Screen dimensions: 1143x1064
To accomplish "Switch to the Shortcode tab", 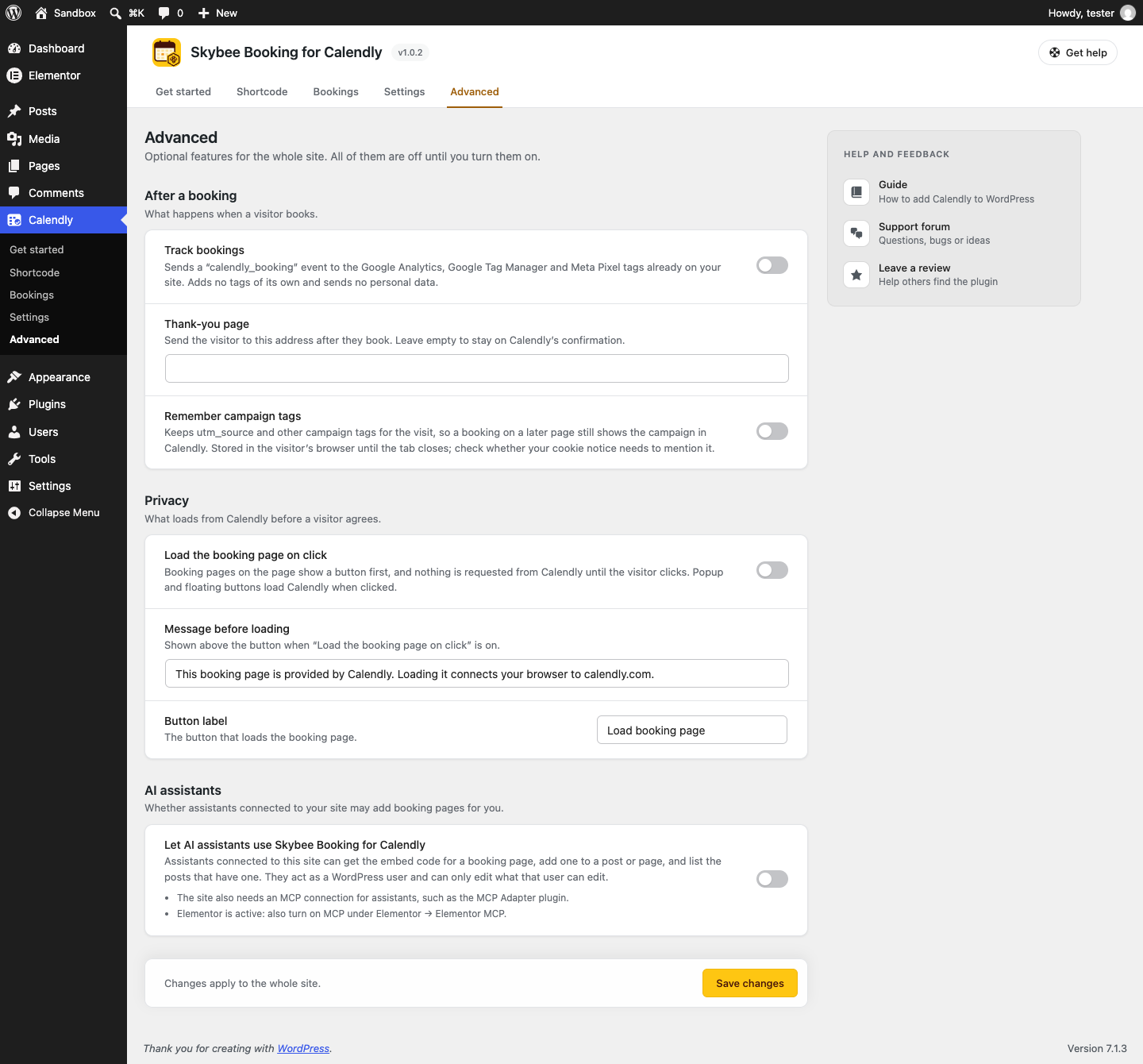I will tap(262, 92).
